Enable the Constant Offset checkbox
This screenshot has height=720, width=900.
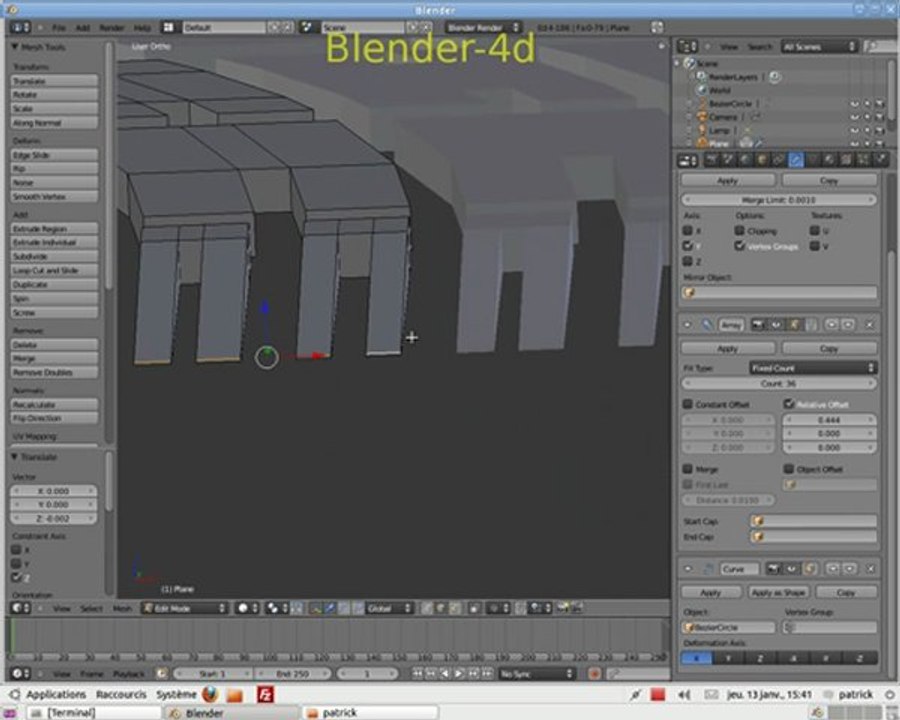coord(688,404)
